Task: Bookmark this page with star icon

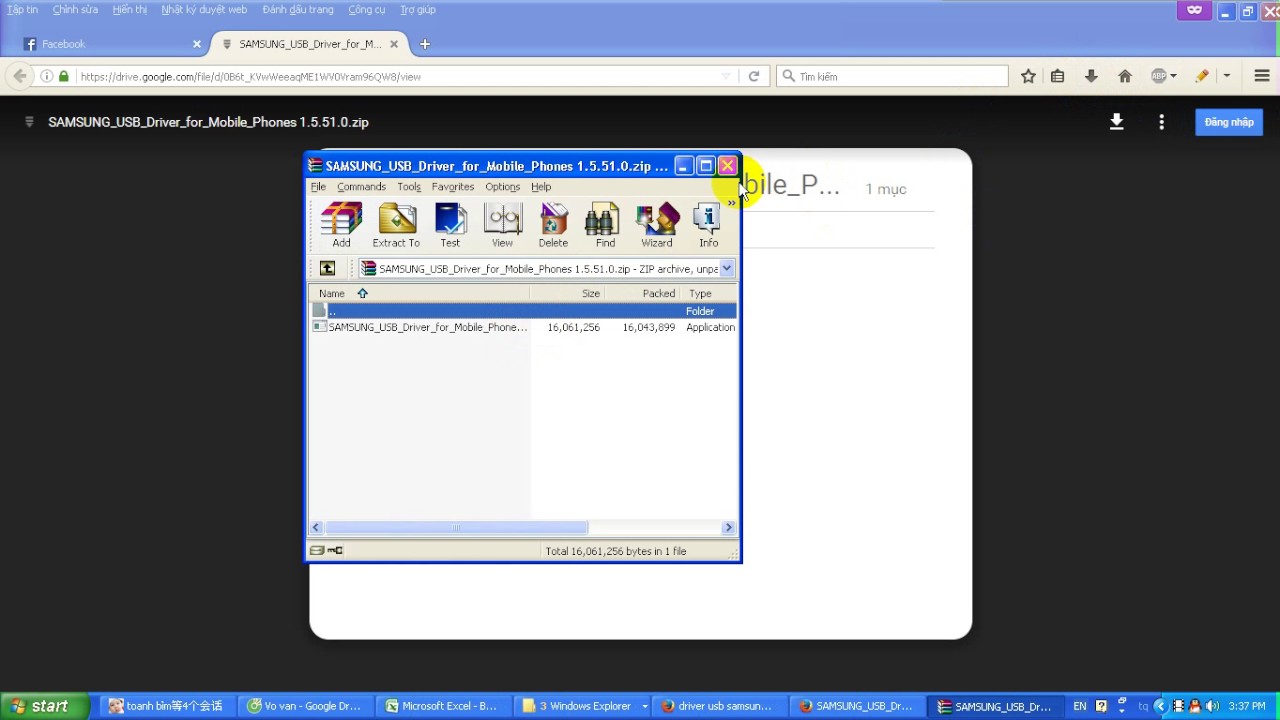Action: coord(1028,76)
